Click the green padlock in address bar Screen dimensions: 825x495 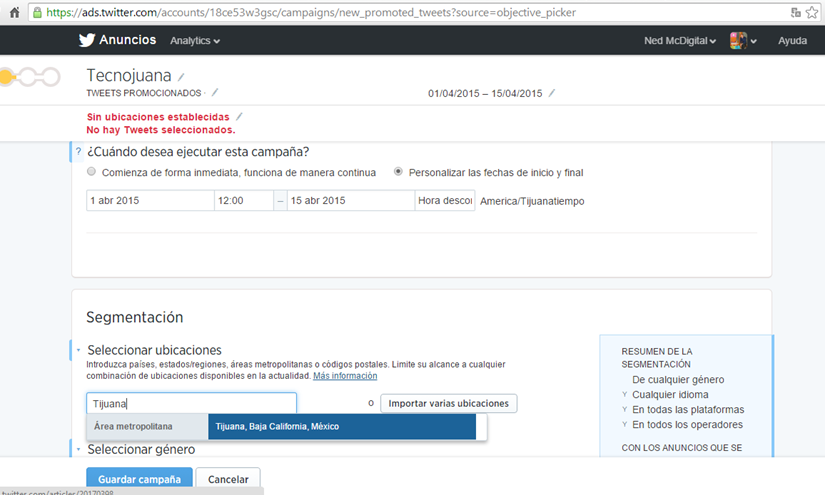37,12
